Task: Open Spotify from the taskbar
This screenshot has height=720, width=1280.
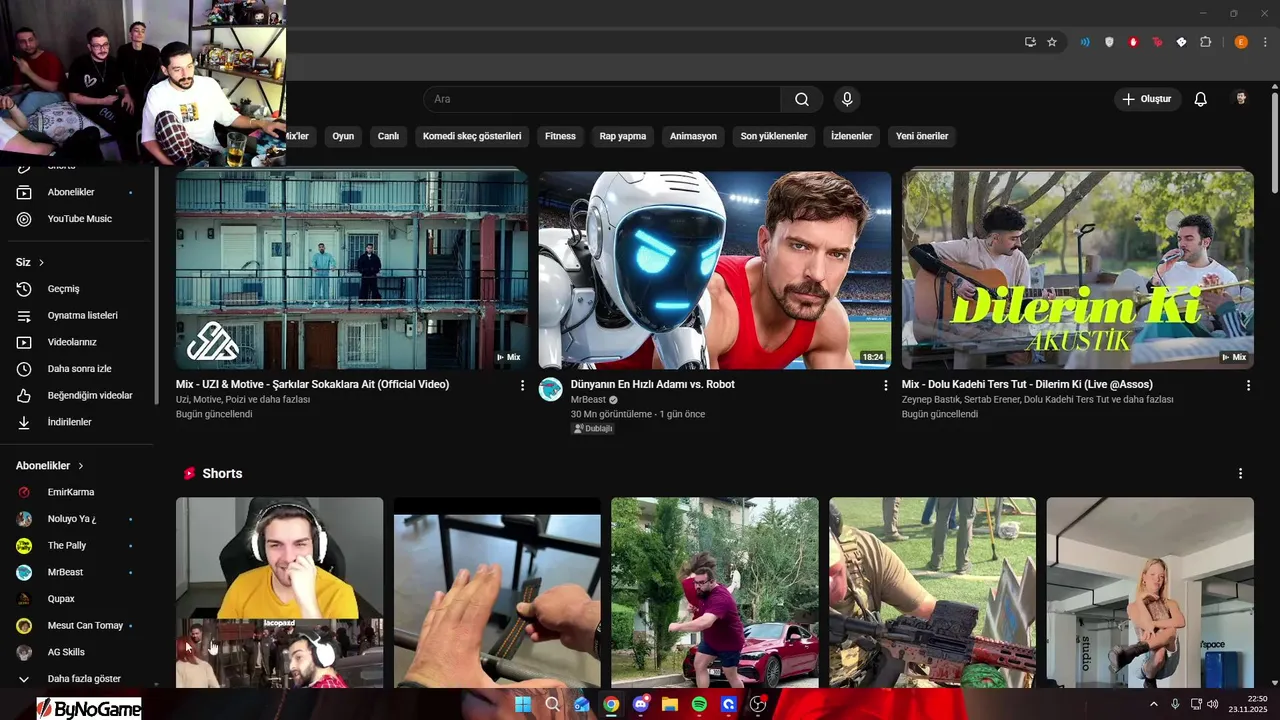Action: (699, 704)
